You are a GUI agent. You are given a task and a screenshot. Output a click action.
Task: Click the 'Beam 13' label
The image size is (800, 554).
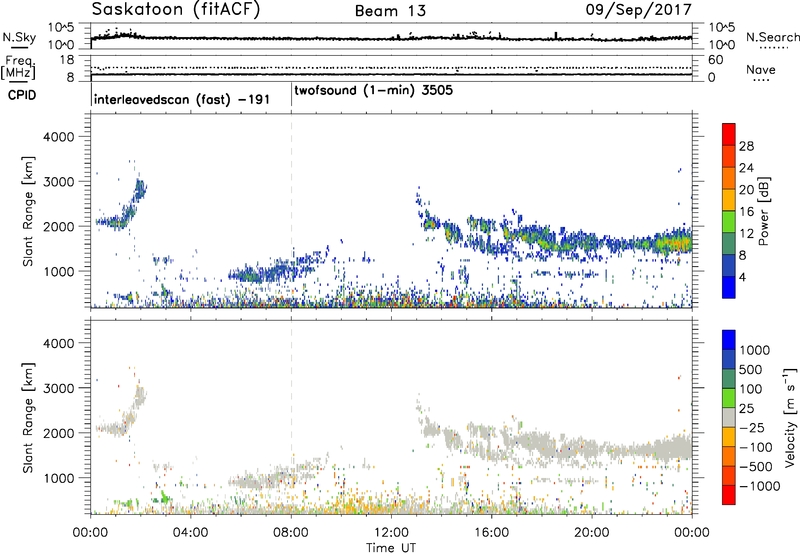point(390,11)
